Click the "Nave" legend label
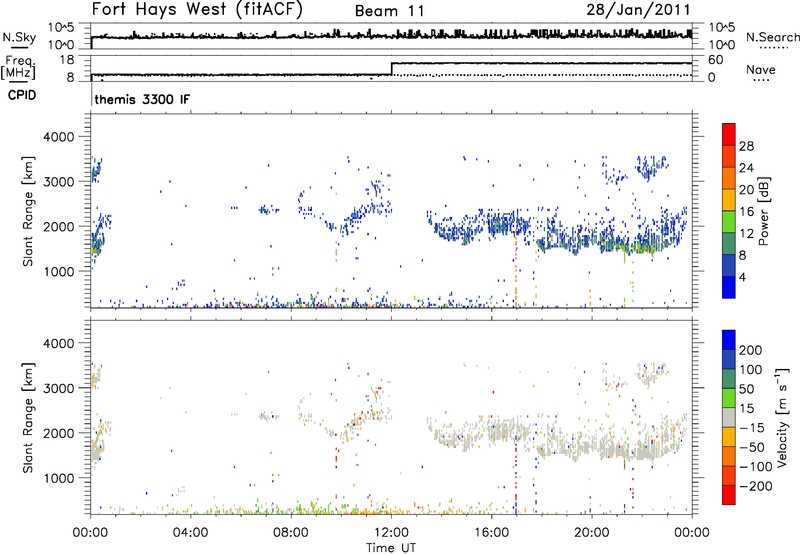The image size is (800, 554). [x=761, y=69]
